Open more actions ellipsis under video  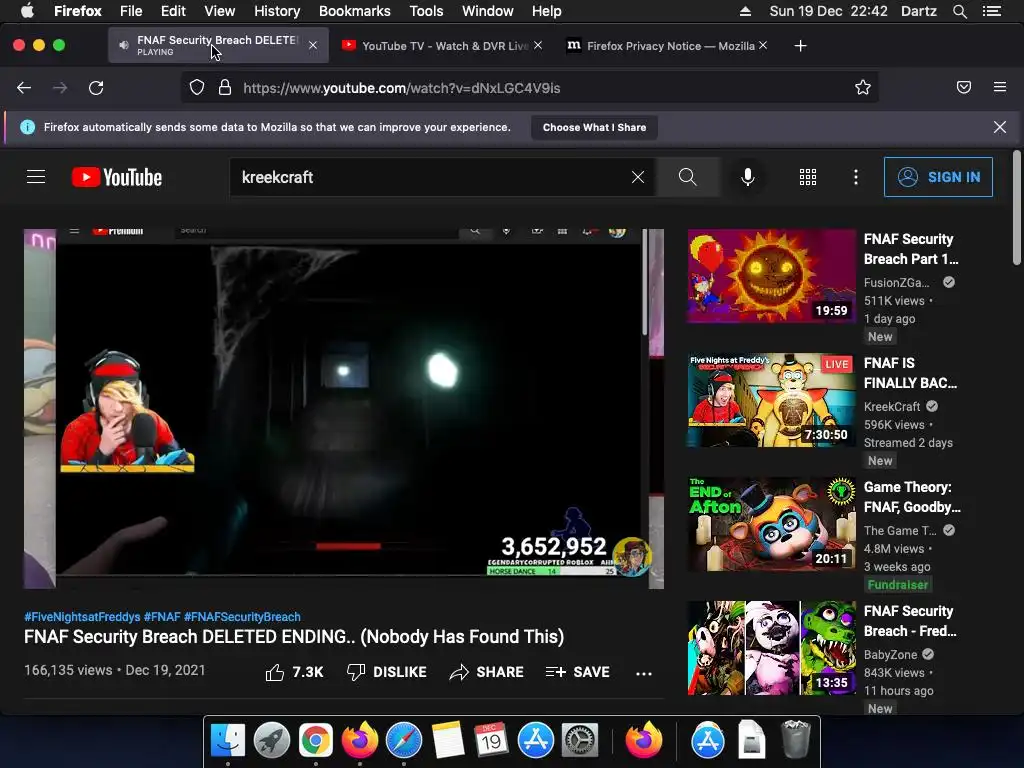point(644,673)
